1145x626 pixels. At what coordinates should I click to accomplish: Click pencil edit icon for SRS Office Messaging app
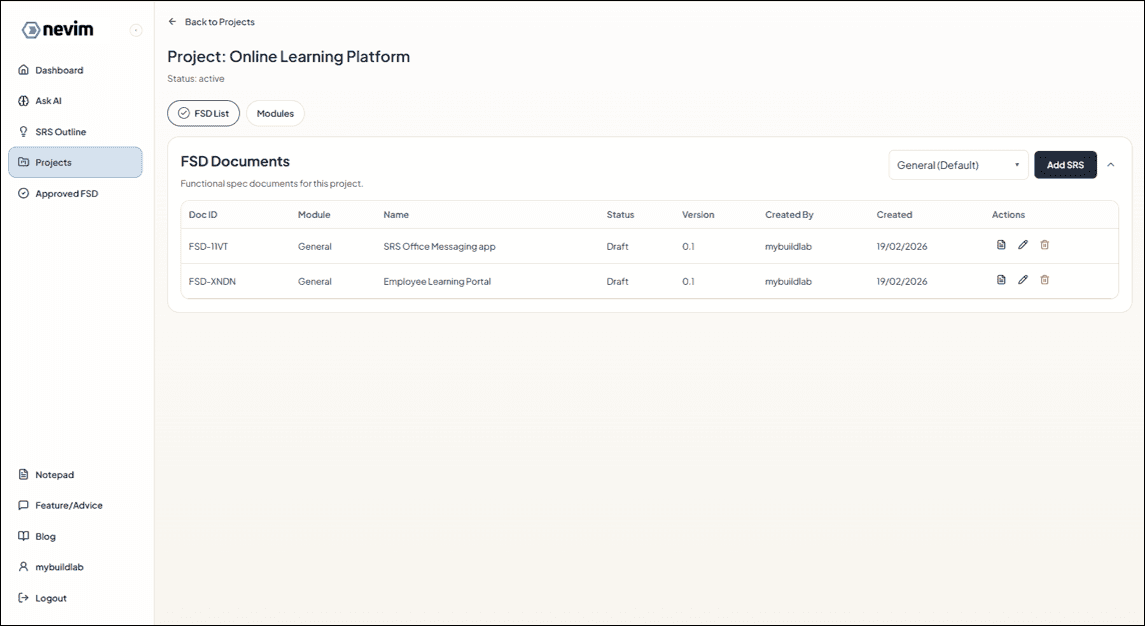point(1023,245)
